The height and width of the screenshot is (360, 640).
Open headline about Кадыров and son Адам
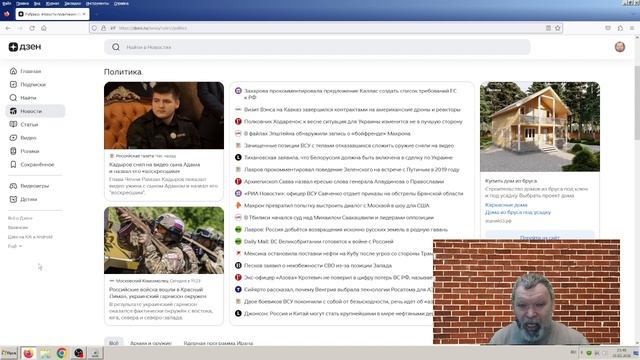(155, 168)
